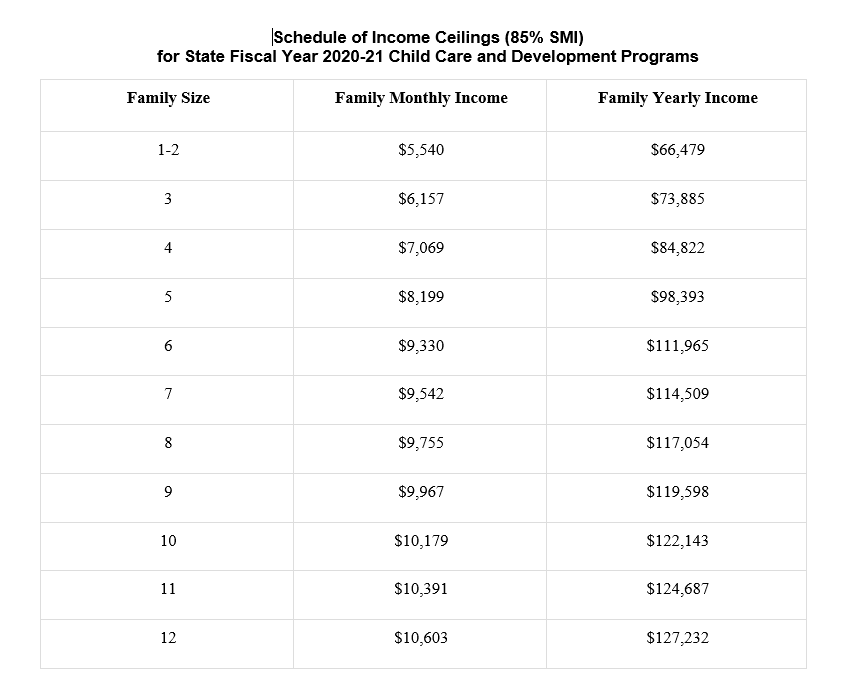Select the $119,598 yearly income value
Image resolution: width=851 pixels, height=691 pixels.
678,492
